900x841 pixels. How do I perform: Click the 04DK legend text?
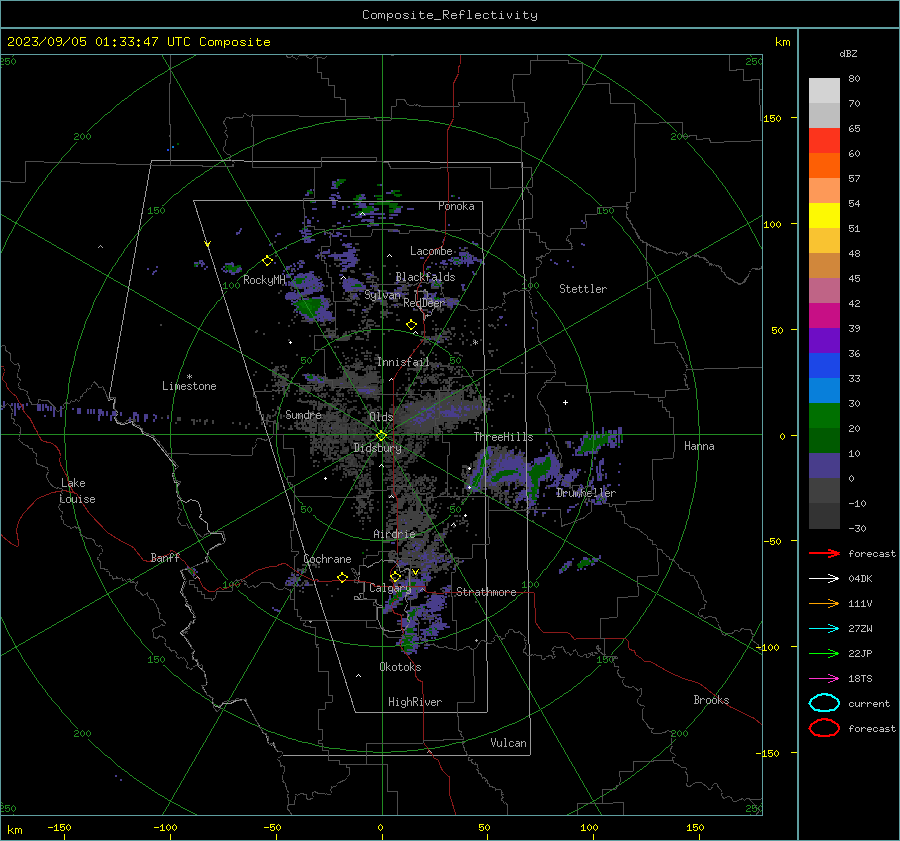point(860,579)
